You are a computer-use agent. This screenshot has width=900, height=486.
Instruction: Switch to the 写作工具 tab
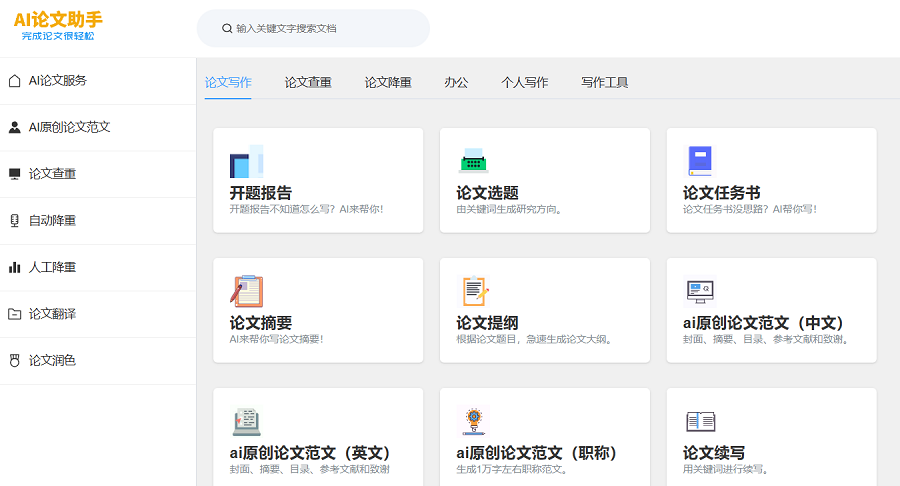[x=604, y=83]
